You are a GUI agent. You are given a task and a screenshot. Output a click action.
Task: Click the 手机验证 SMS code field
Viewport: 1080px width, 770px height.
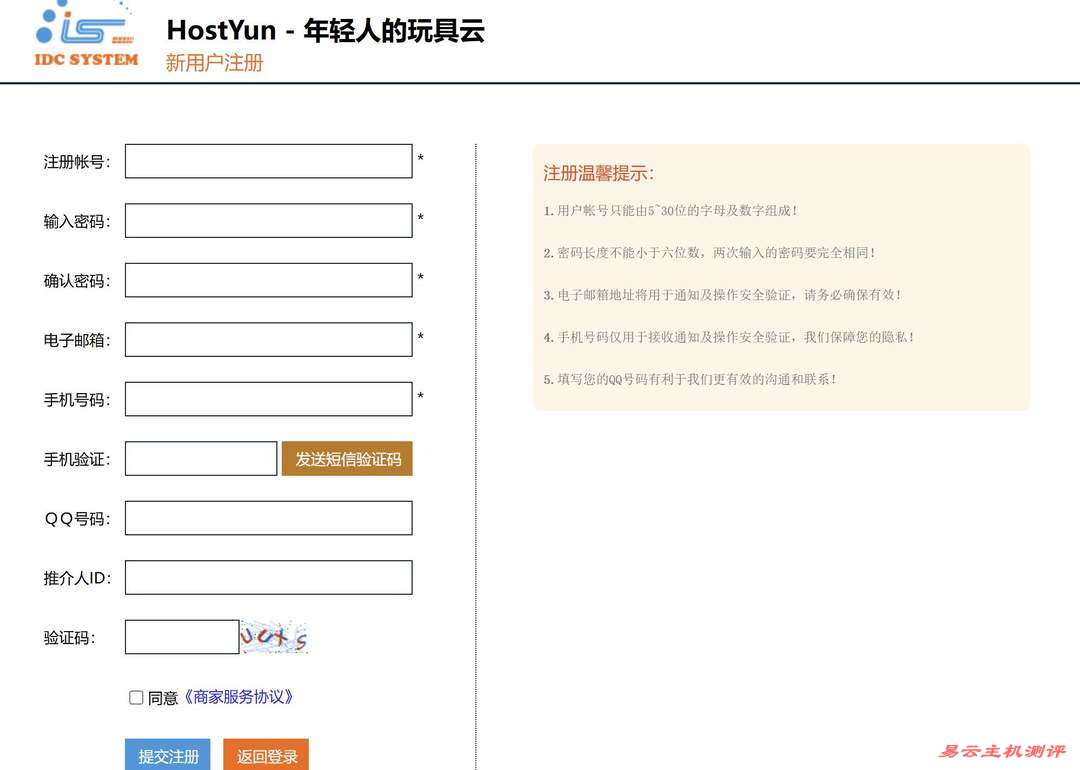201,459
